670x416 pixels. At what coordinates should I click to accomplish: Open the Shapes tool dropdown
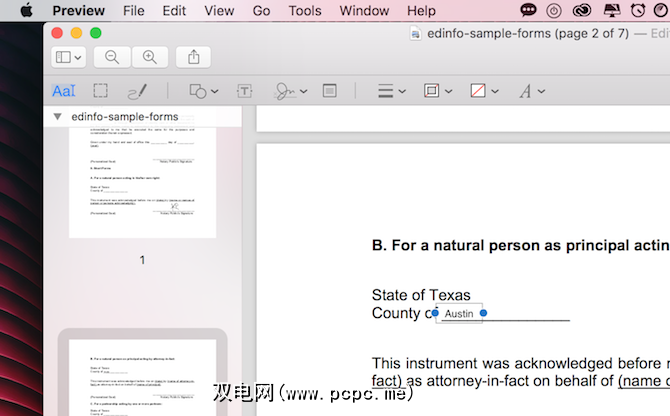204,91
